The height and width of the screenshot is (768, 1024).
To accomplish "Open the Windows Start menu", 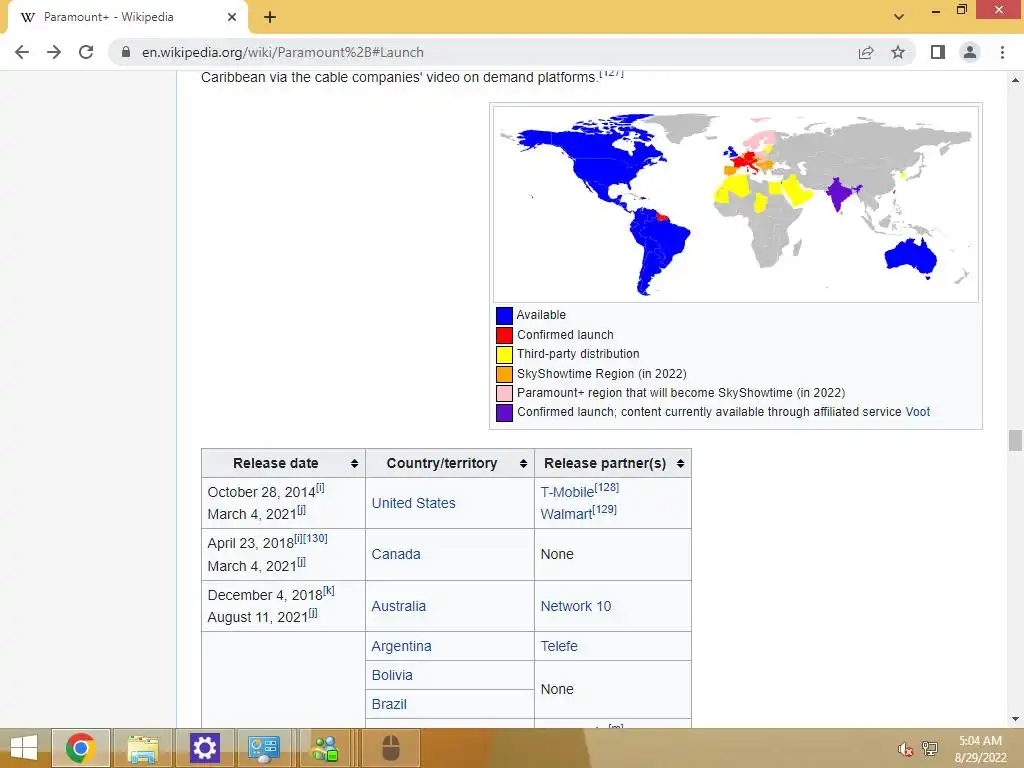I will tap(24, 748).
